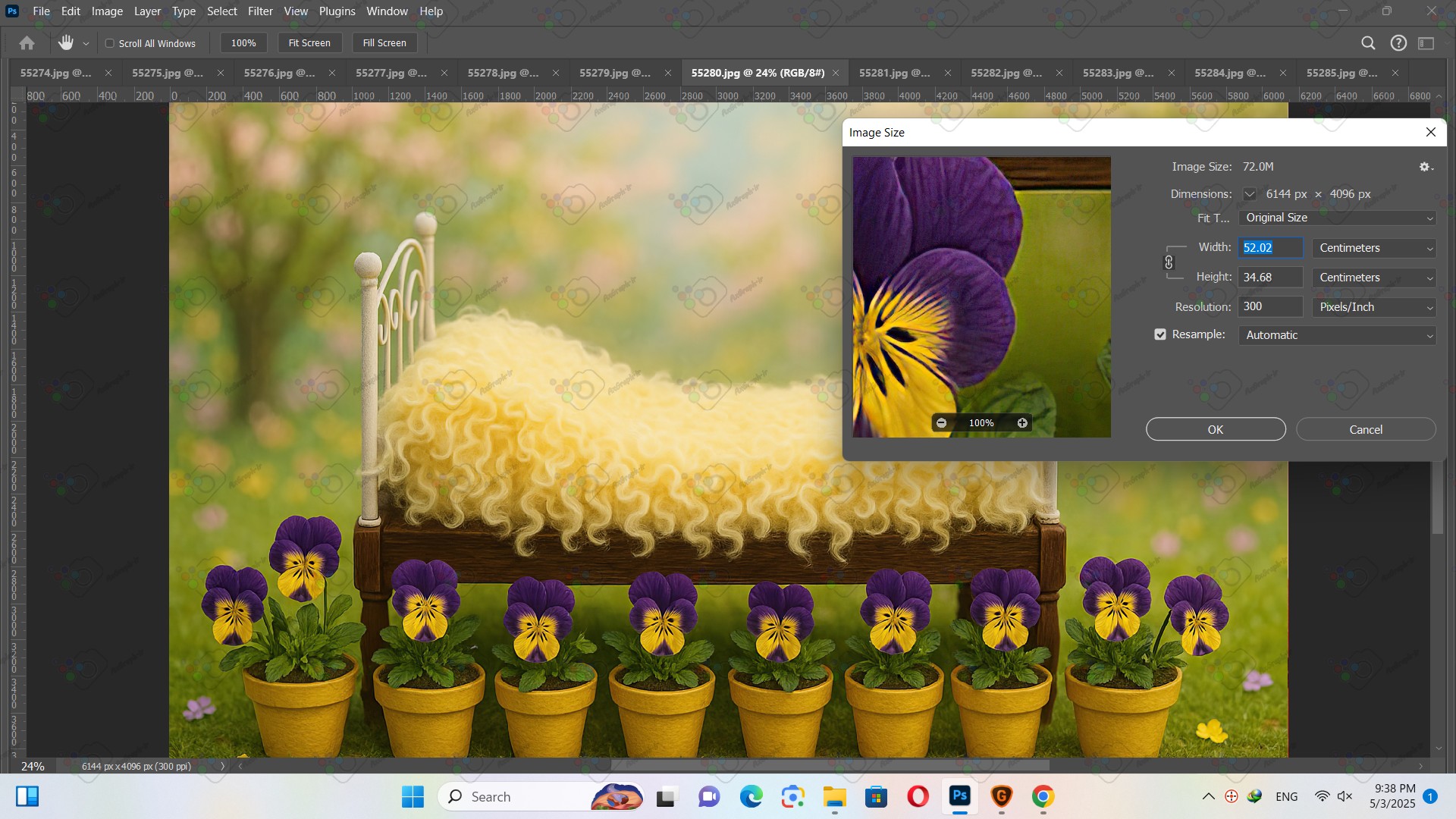Open Google Chrome from taskbar

[x=1043, y=796]
